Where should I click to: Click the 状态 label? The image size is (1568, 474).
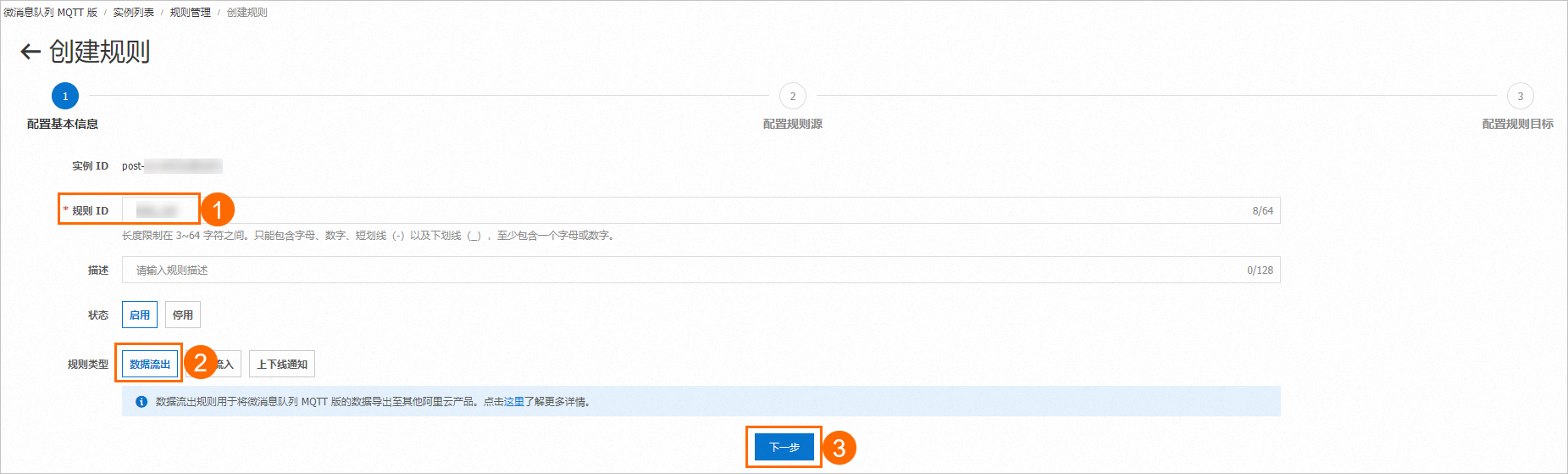point(98,315)
